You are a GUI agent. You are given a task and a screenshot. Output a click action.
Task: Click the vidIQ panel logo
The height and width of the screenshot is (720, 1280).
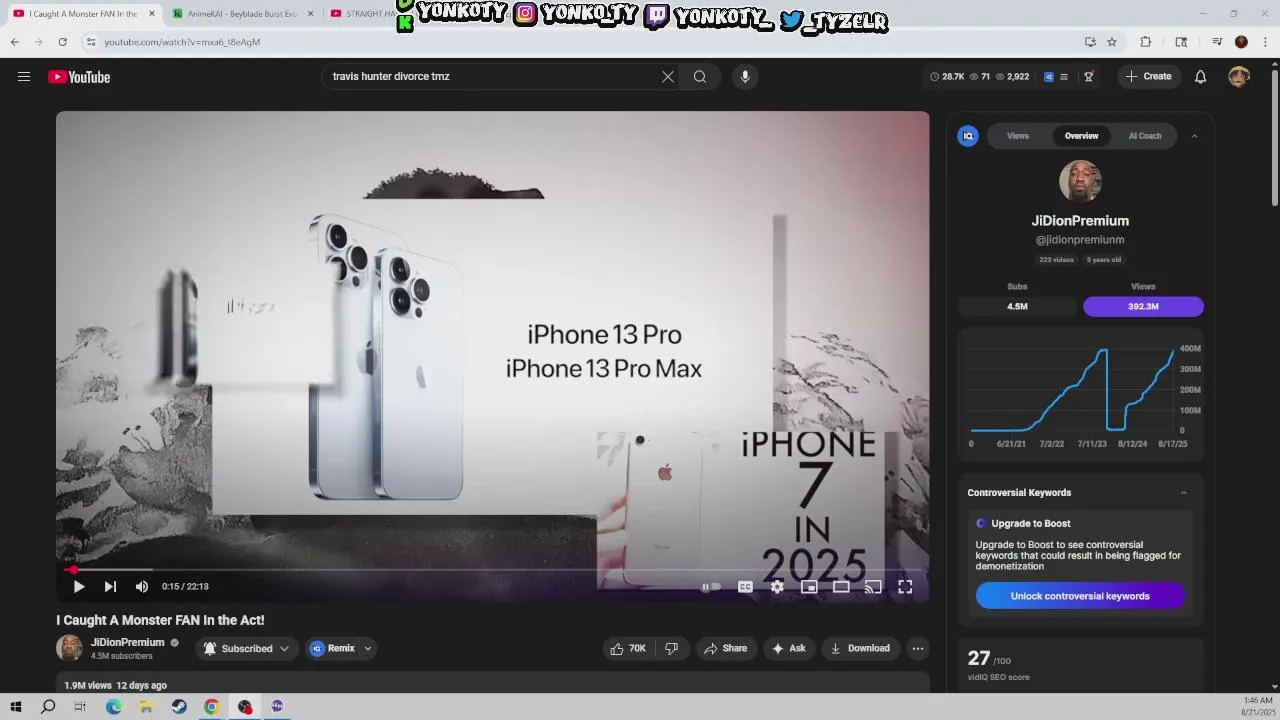pyautogui.click(x=968, y=136)
